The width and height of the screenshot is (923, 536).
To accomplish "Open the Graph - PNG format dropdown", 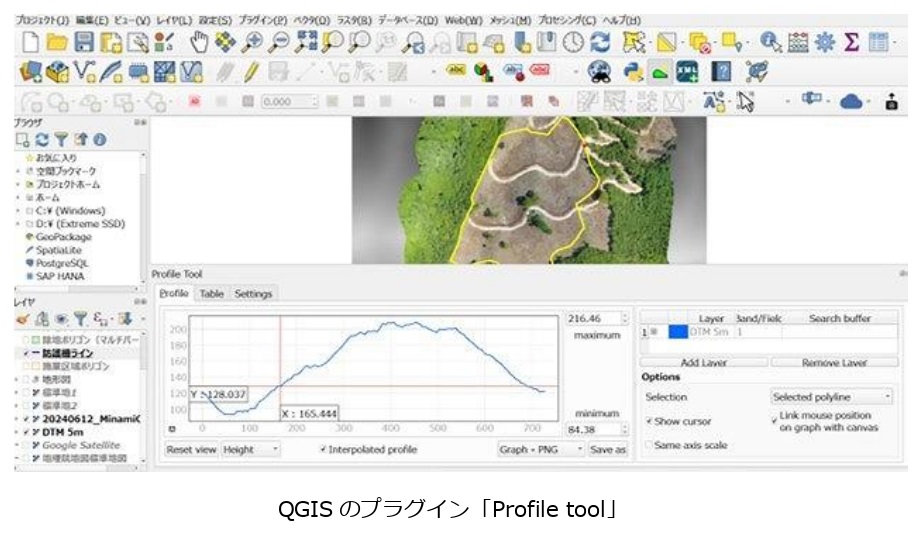I will [x=540, y=450].
